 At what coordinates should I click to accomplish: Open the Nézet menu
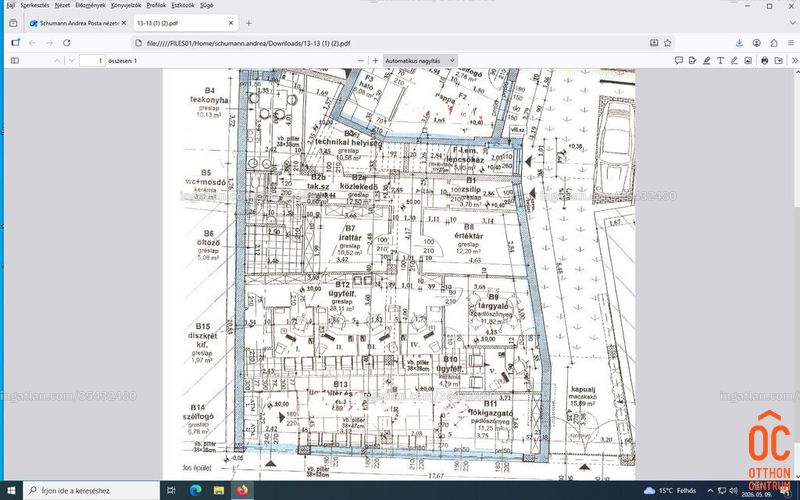pyautogui.click(x=62, y=5)
